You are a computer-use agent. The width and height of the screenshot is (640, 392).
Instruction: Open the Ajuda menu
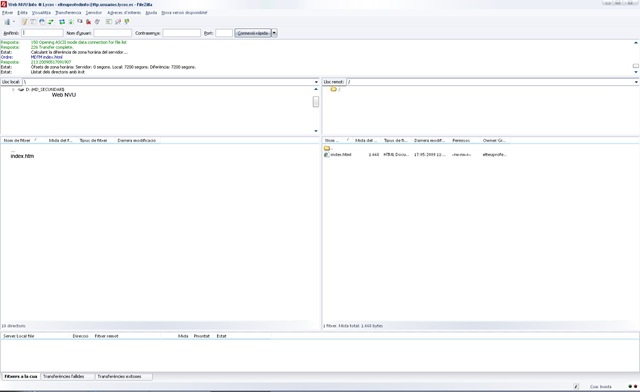click(x=151, y=13)
